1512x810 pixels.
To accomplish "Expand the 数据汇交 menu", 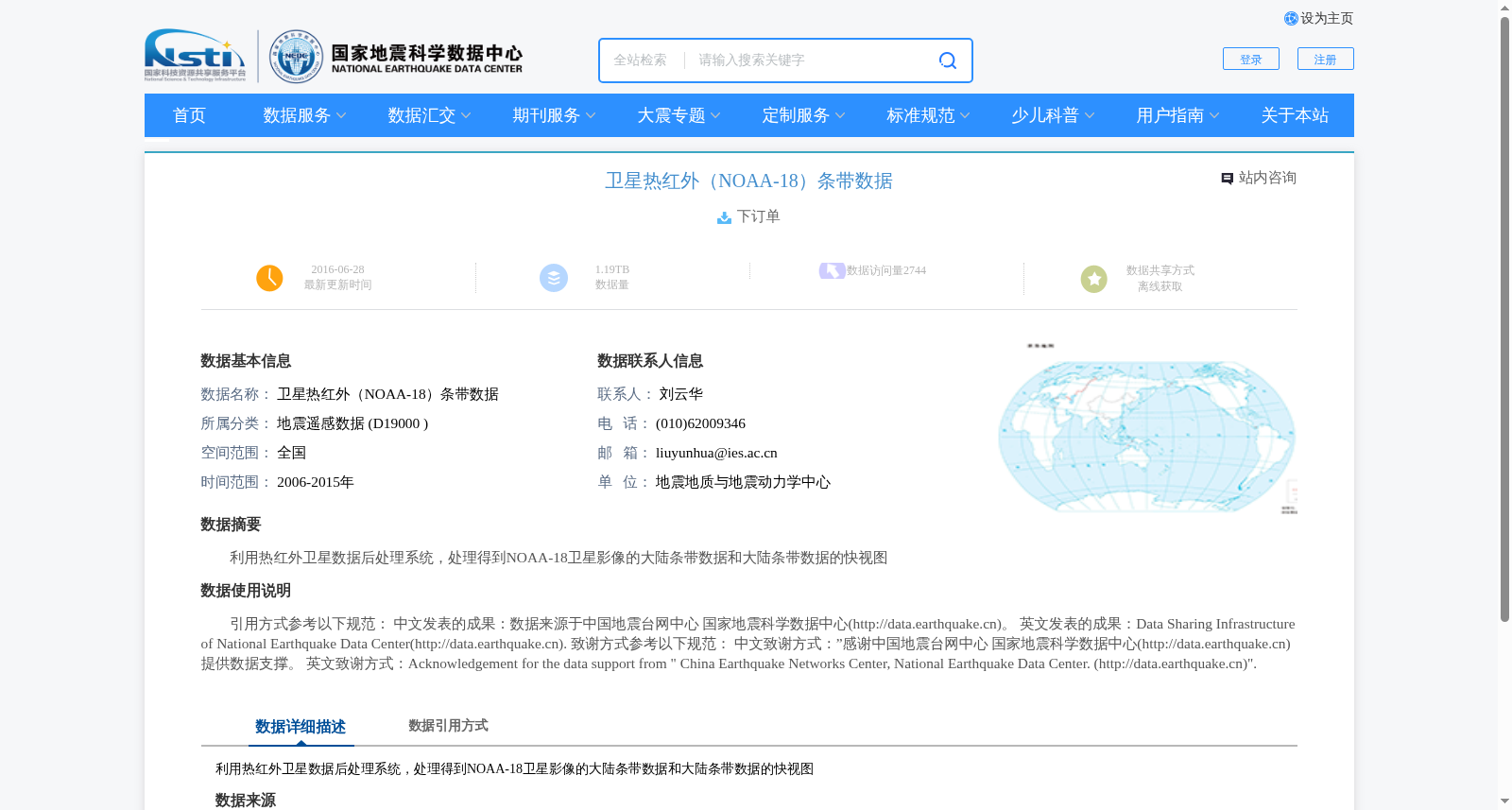I will tap(429, 115).
